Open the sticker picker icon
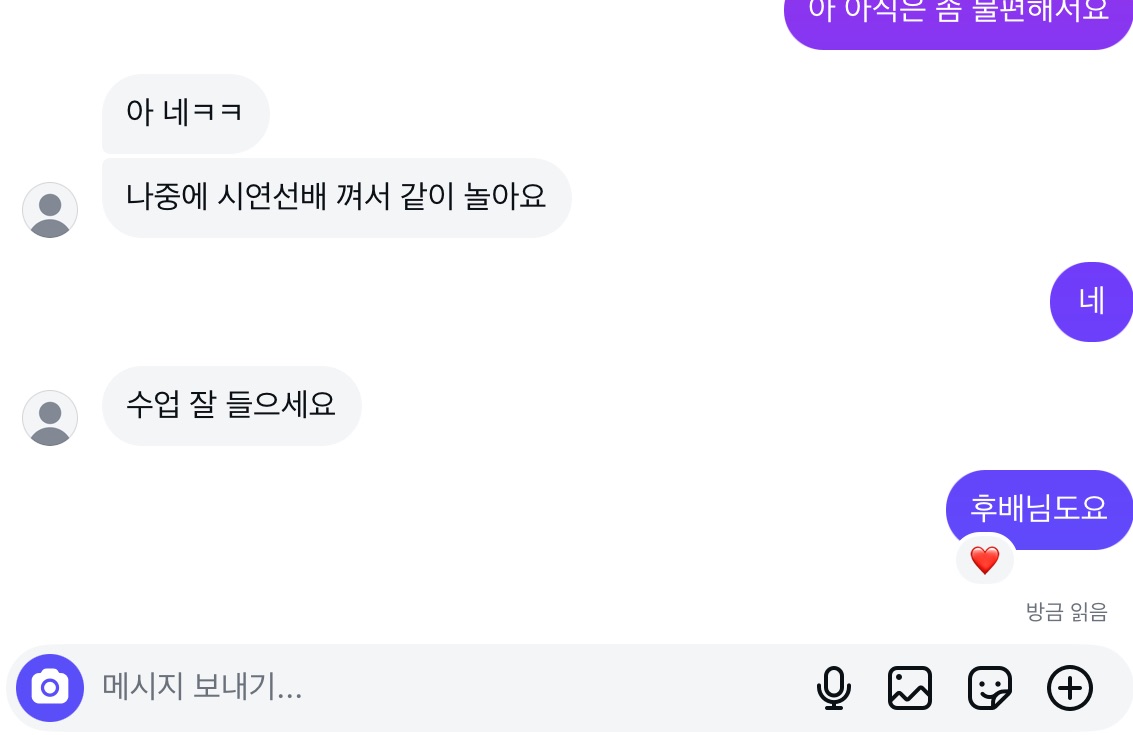Image resolution: width=1133 pixels, height=735 pixels. (990, 688)
